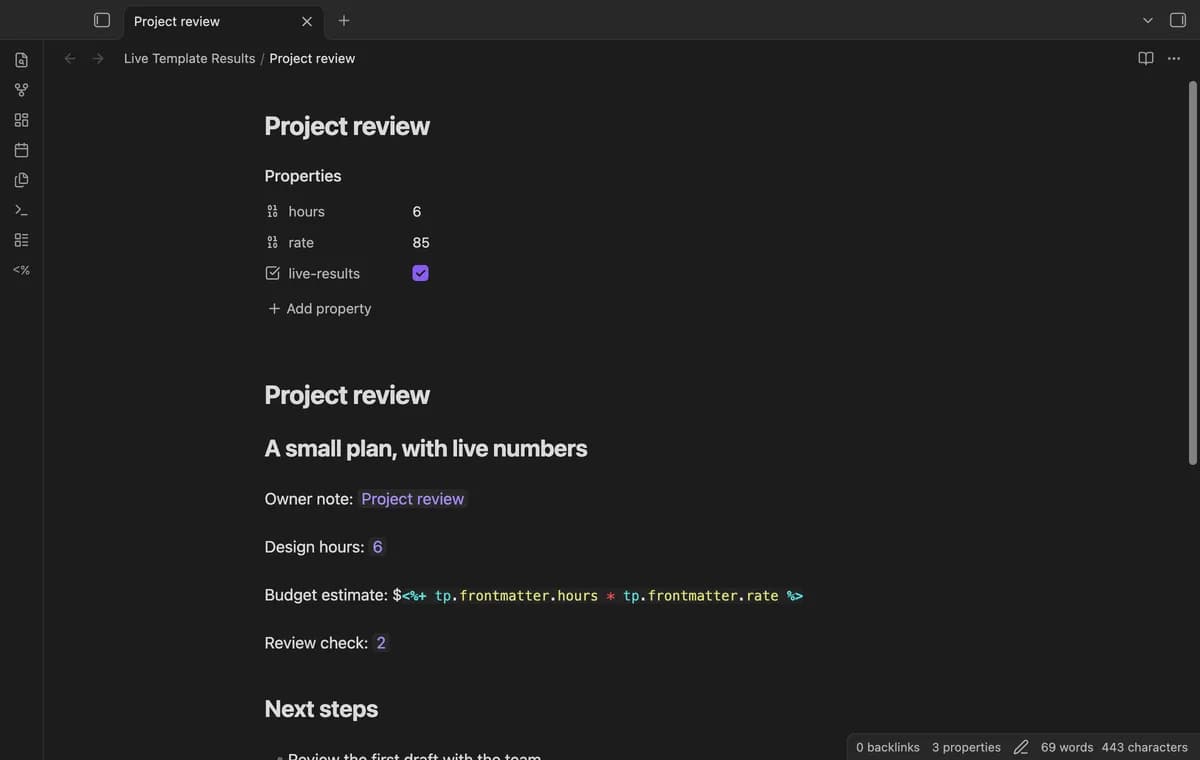The width and height of the screenshot is (1200, 760).
Task: Click the pencil edit-mode icon in status bar
Action: [x=1021, y=747]
